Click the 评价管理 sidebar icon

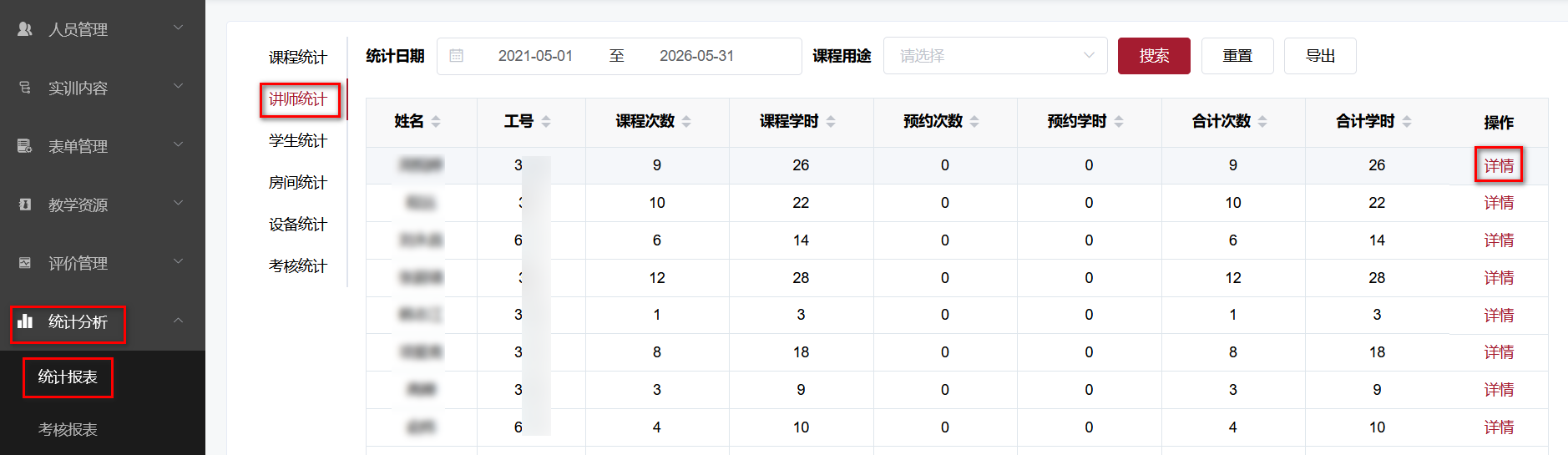pyautogui.click(x=25, y=263)
